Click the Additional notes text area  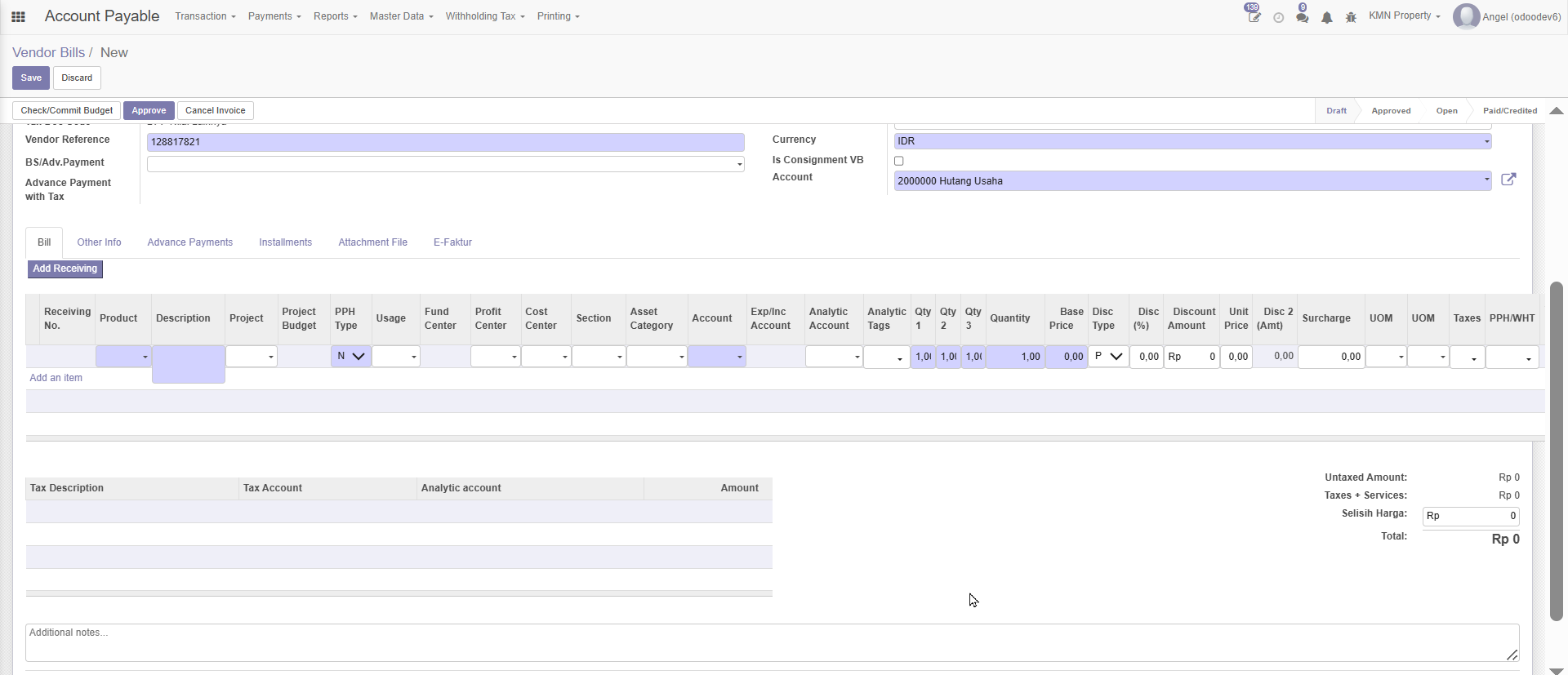(x=773, y=643)
